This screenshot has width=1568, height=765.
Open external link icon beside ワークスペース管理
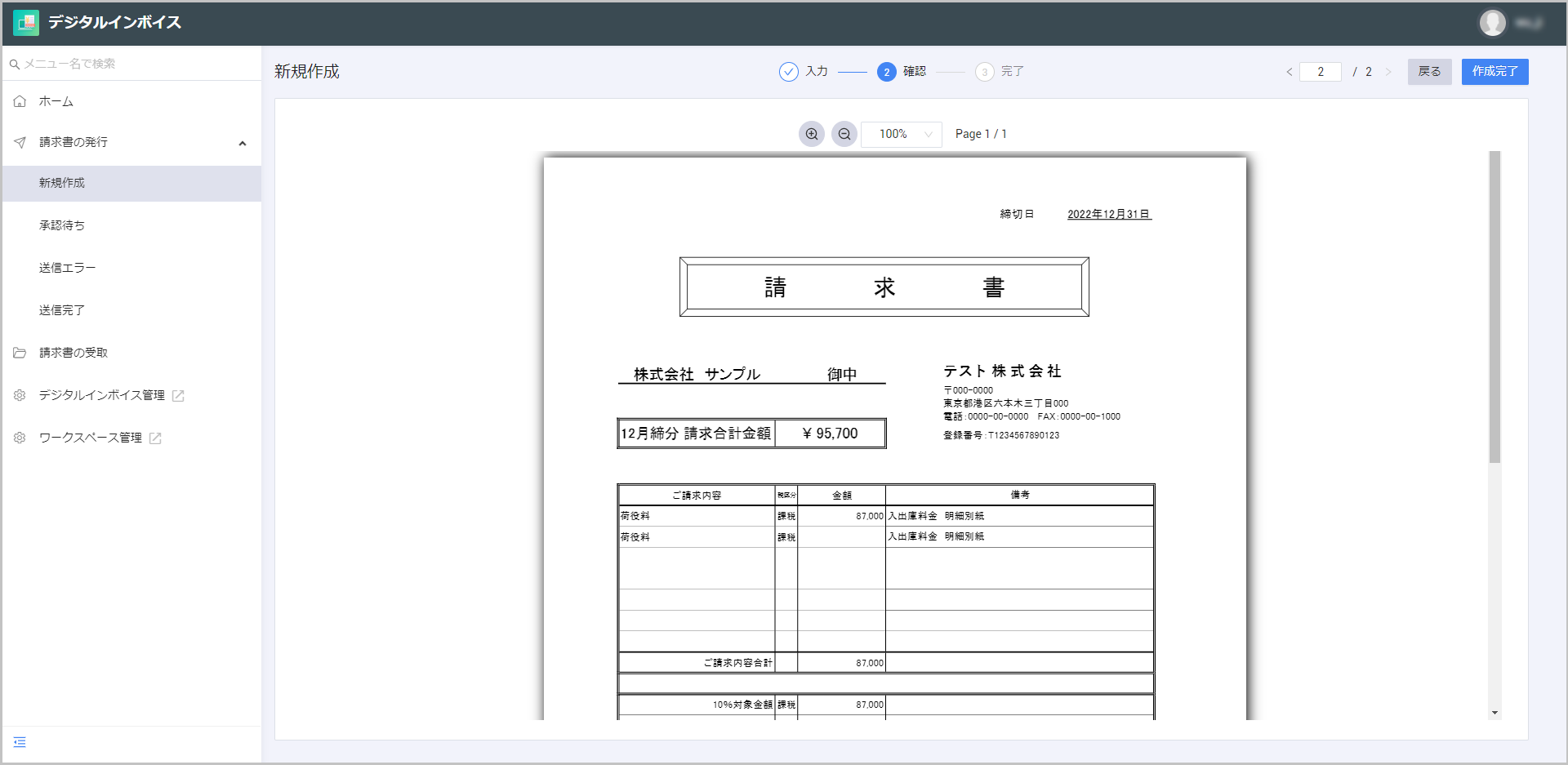155,438
